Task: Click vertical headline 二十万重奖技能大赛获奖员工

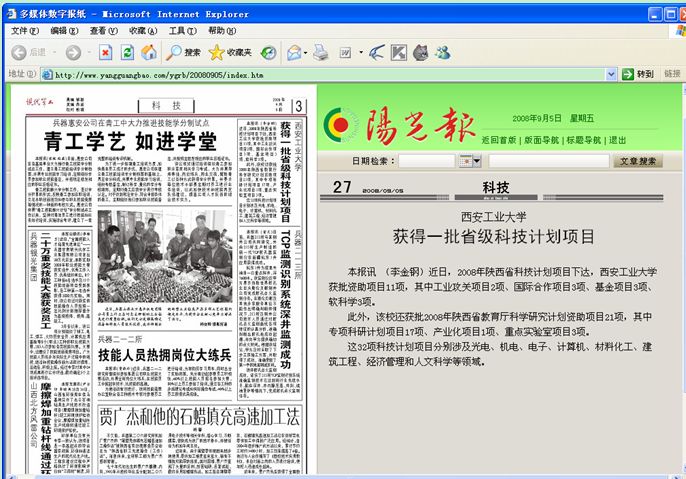Action: tap(46, 280)
